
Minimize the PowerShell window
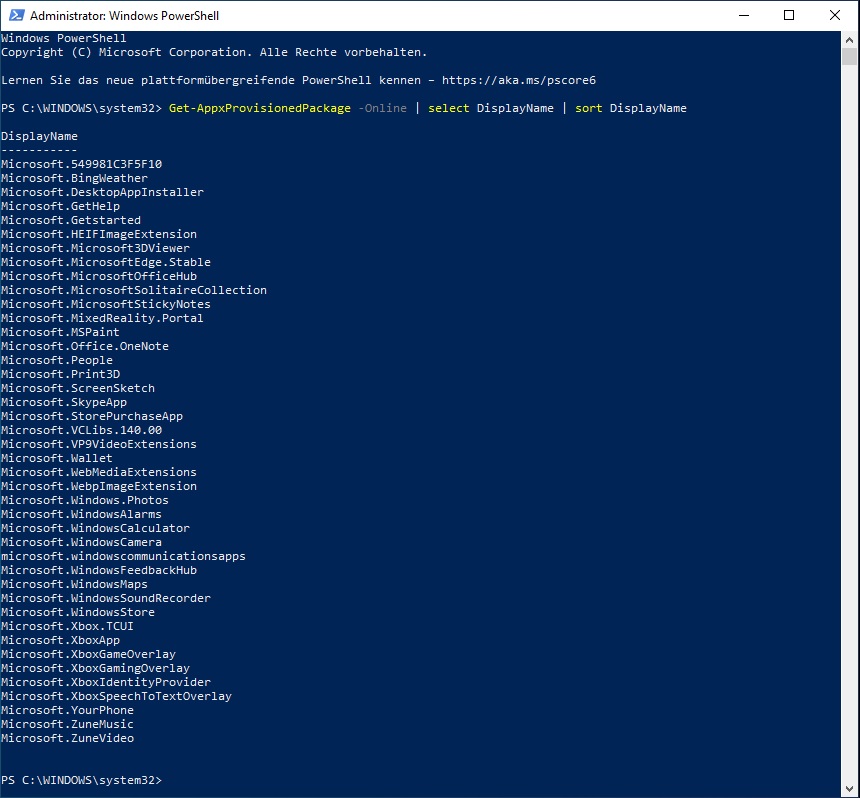click(744, 15)
